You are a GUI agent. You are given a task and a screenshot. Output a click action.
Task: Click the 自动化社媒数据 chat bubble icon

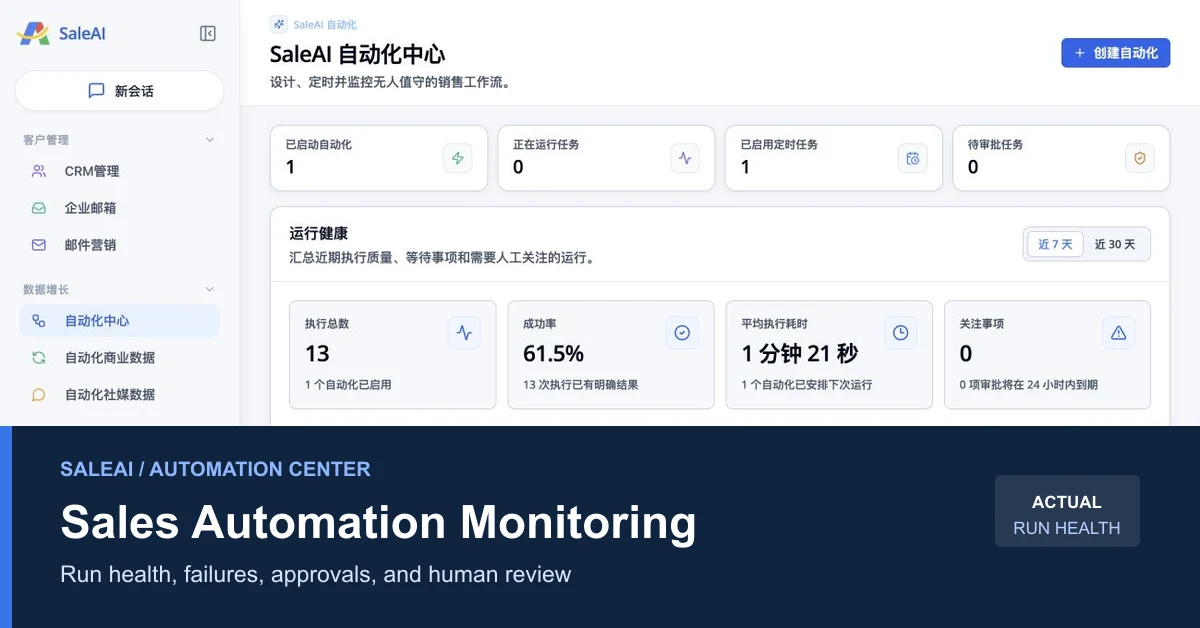[x=39, y=395]
